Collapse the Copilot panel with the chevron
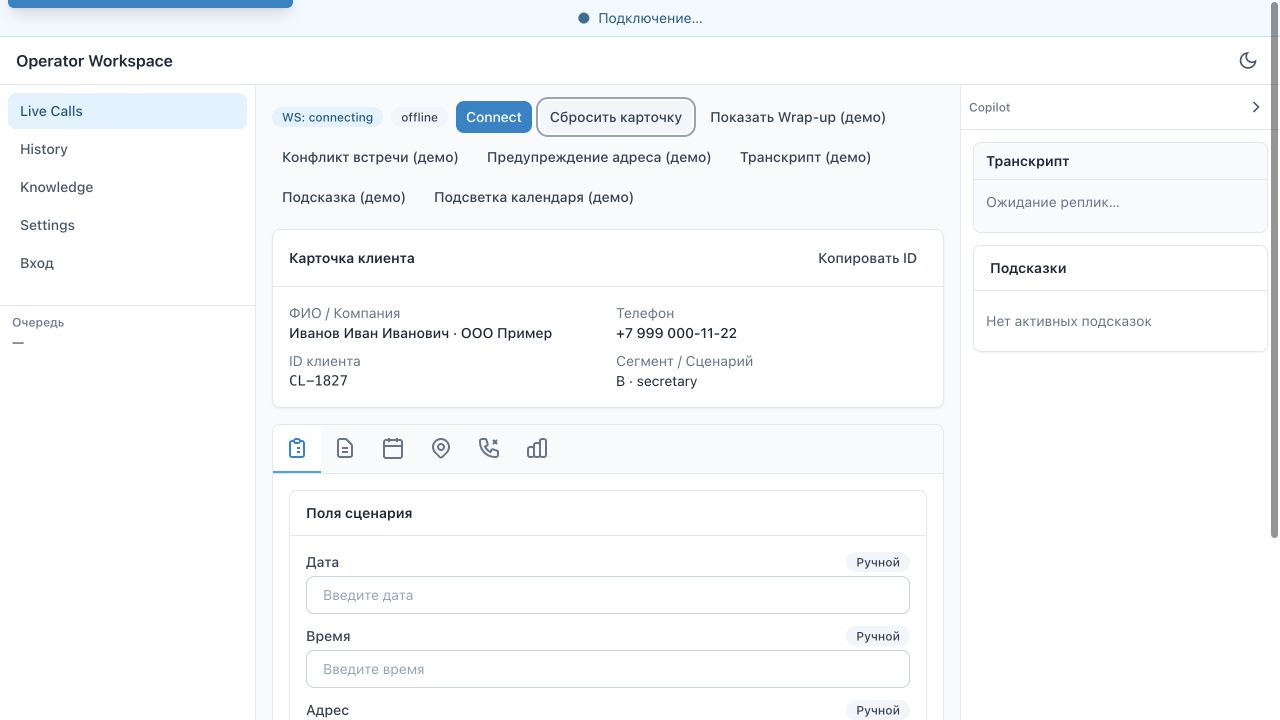The width and height of the screenshot is (1280, 720). pos(1256,107)
